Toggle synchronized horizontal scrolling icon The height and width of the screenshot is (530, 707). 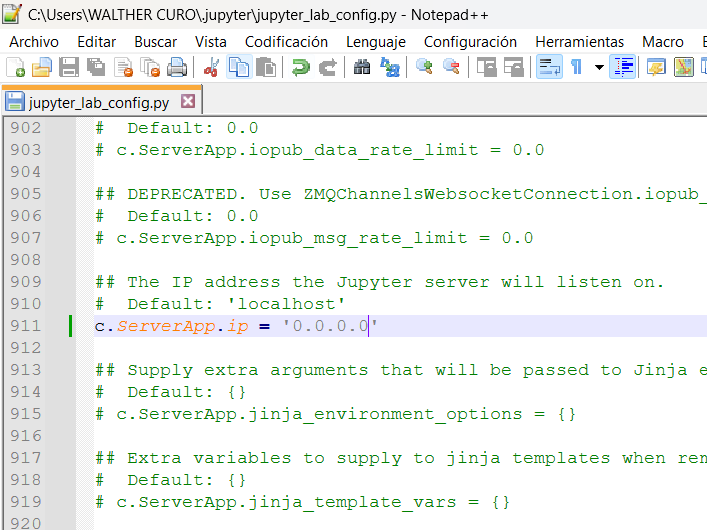pyautogui.click(x=514, y=68)
